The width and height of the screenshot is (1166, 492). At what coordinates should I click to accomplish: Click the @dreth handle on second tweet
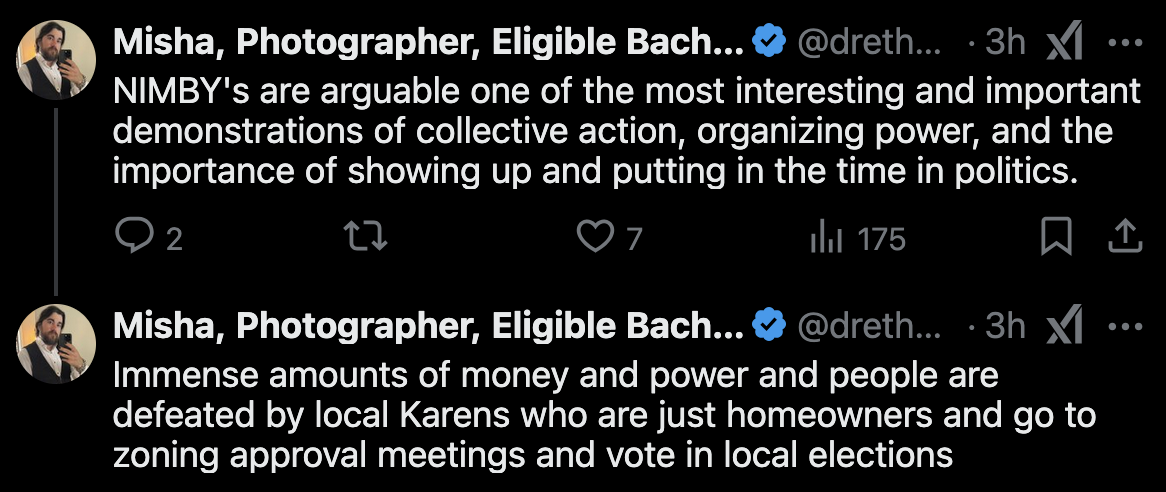[868, 325]
